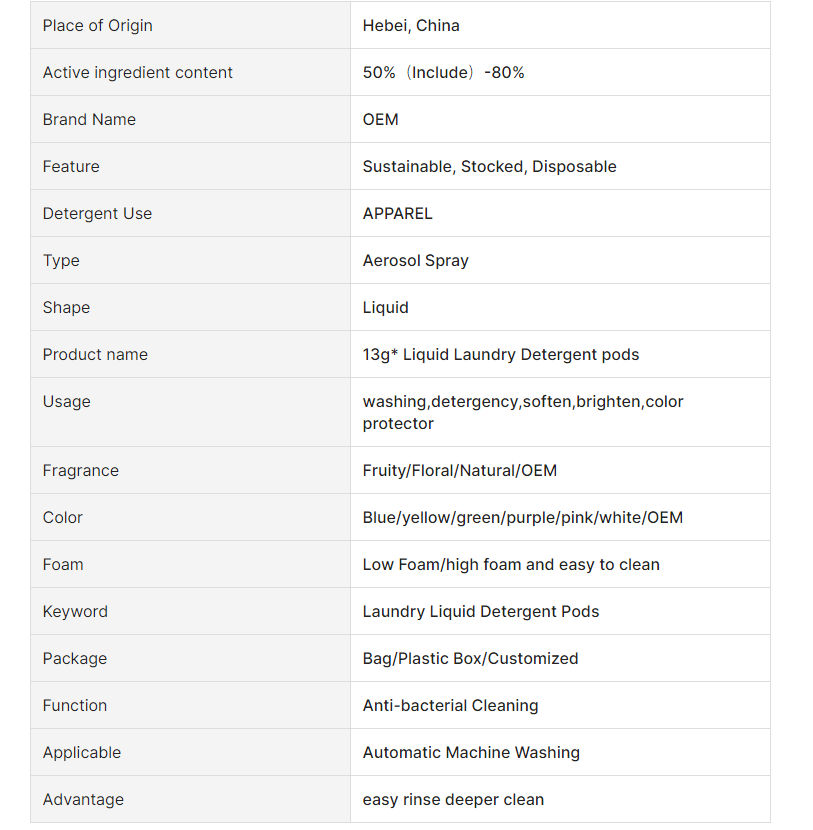The width and height of the screenshot is (813, 830).
Task: Click the Usage description value
Action: pyautogui.click(x=522, y=412)
